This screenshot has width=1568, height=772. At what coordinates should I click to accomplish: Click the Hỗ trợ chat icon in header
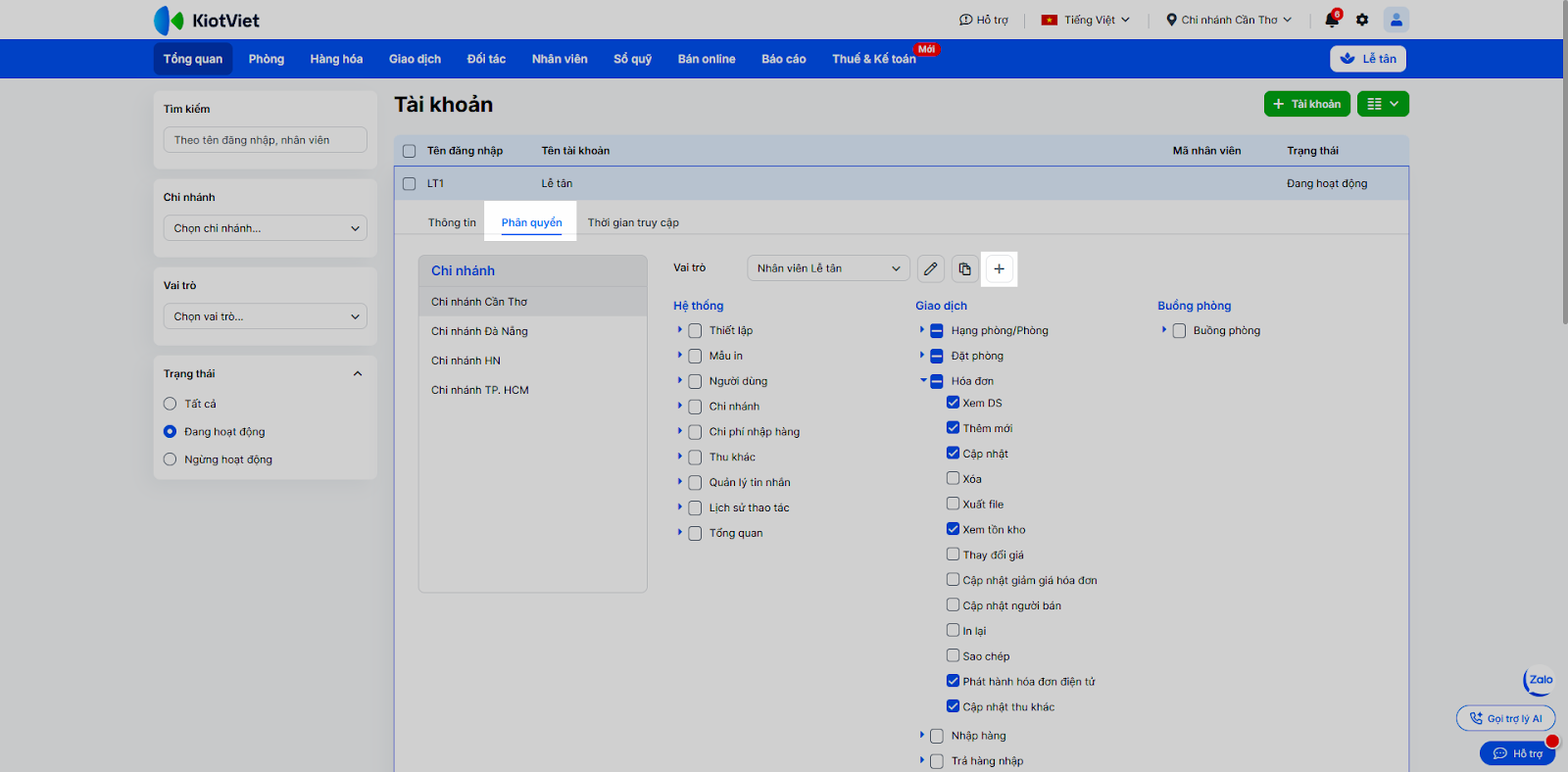pyautogui.click(x=983, y=20)
